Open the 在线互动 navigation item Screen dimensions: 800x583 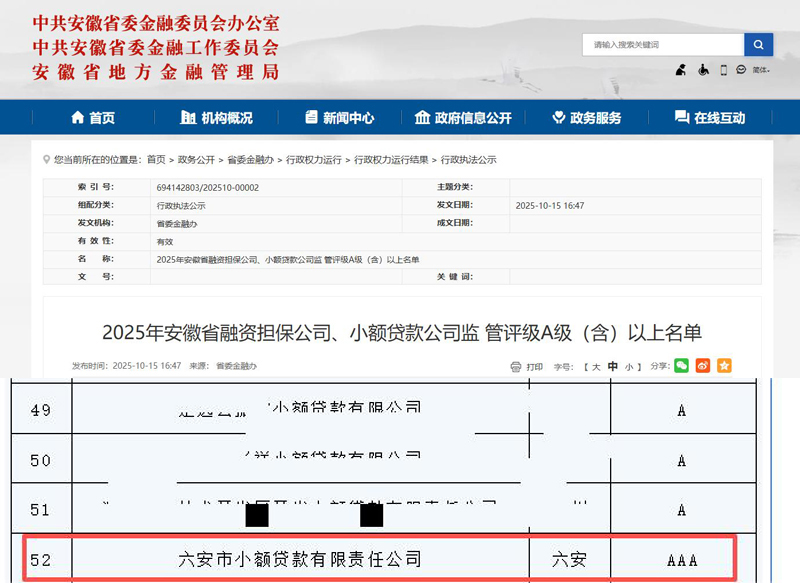point(710,118)
